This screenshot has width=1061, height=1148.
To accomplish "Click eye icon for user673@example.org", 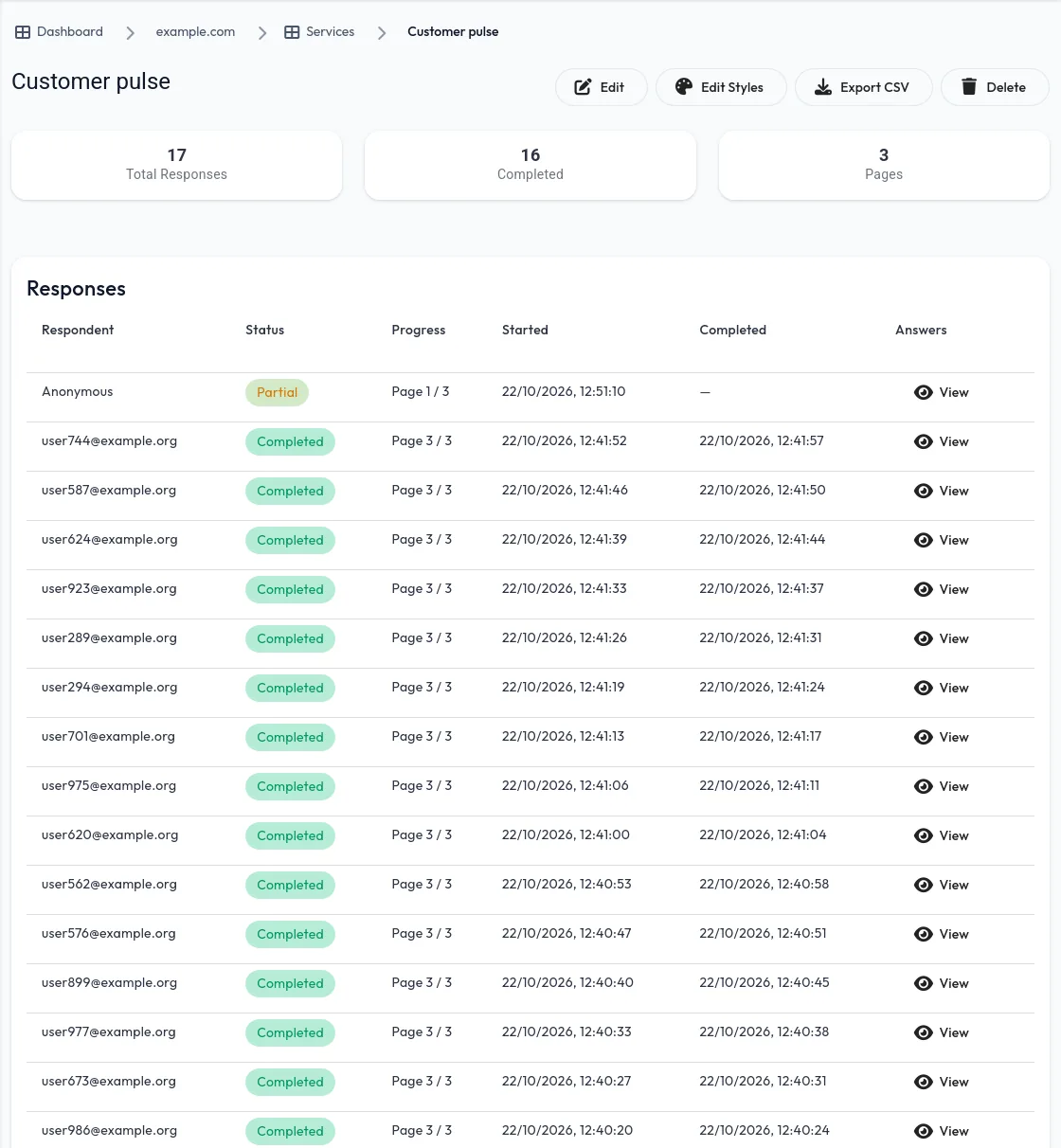I will click(x=924, y=1082).
